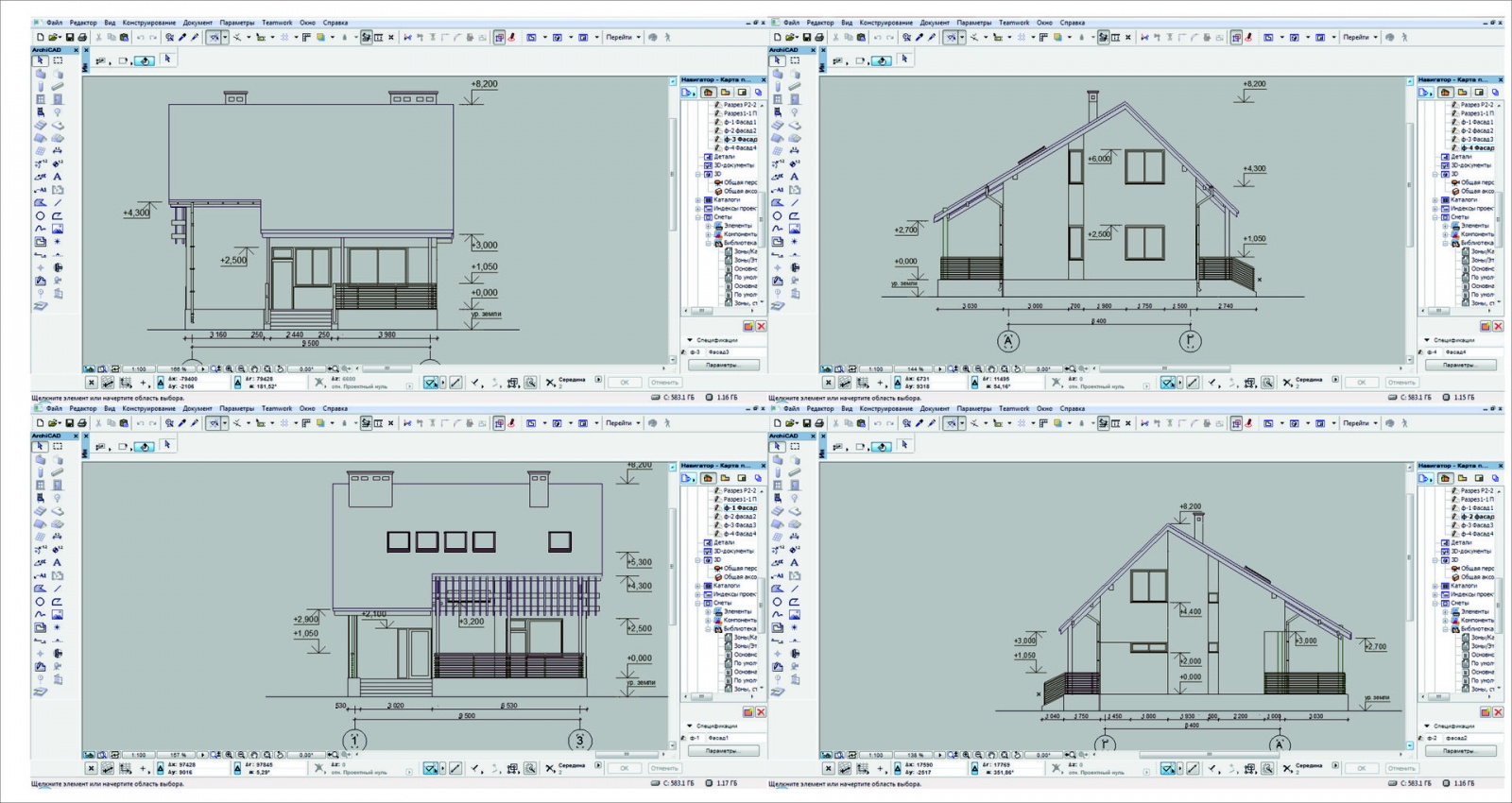The width and height of the screenshot is (1512, 803).
Task: Open the Перейти dropdown in top-right window
Action: click(1360, 38)
